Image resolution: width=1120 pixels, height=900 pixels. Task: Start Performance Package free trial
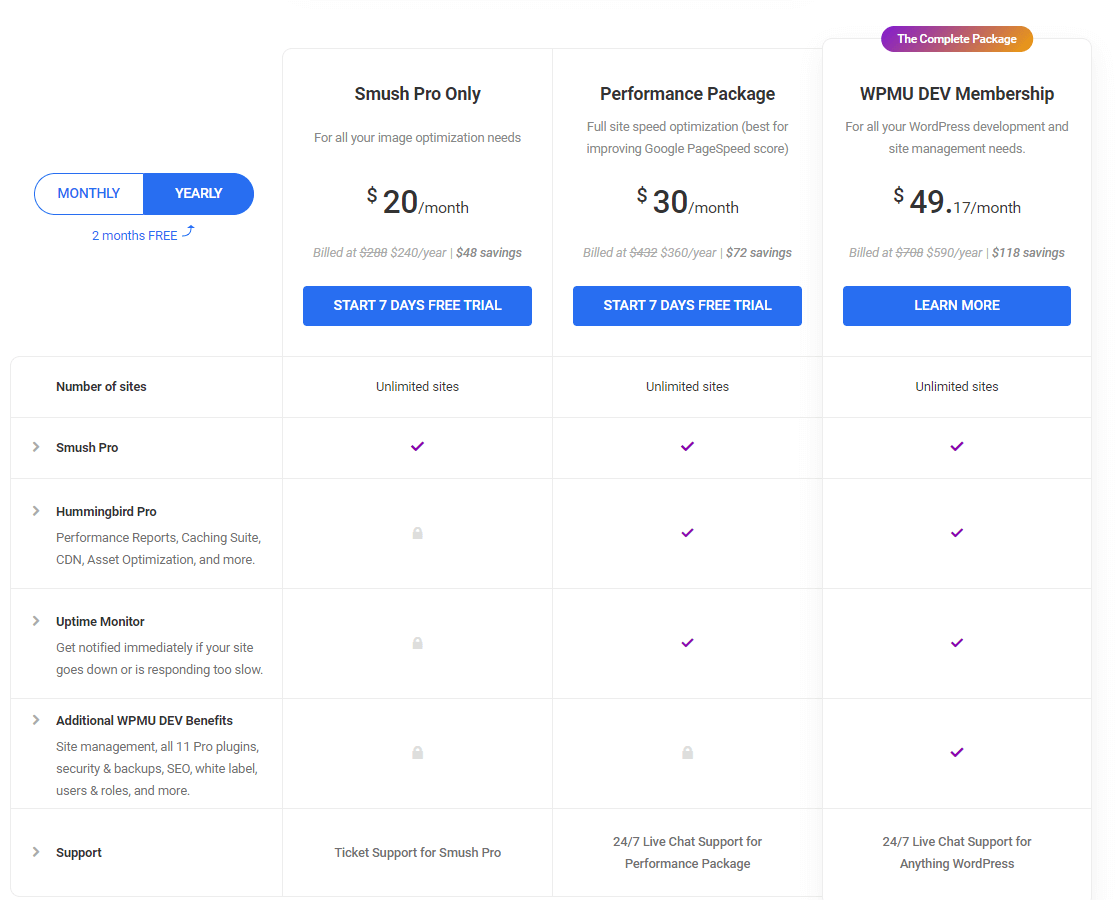pyautogui.click(x=687, y=306)
